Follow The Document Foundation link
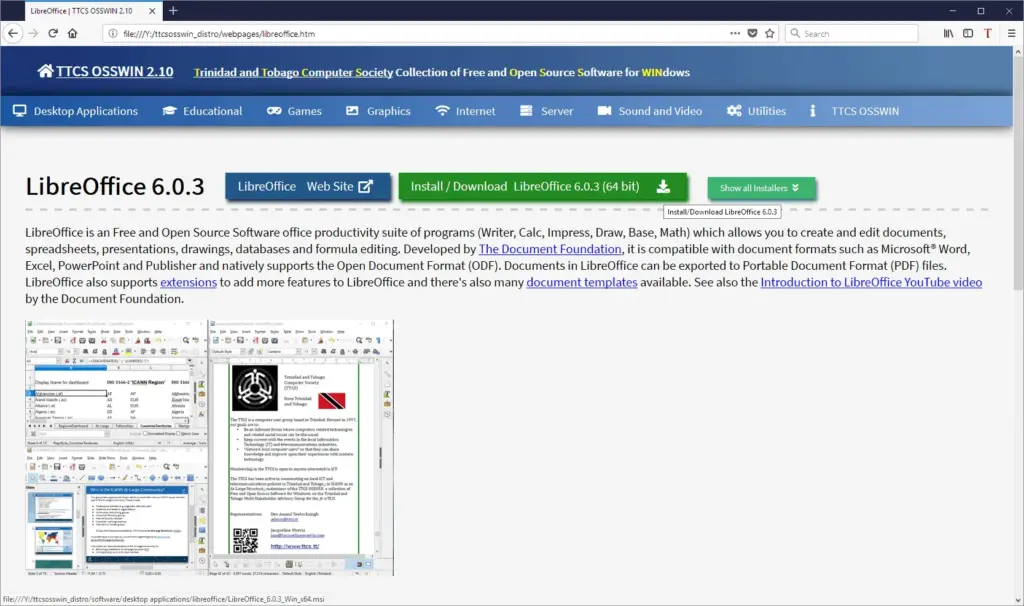The height and width of the screenshot is (606, 1024). [x=550, y=249]
